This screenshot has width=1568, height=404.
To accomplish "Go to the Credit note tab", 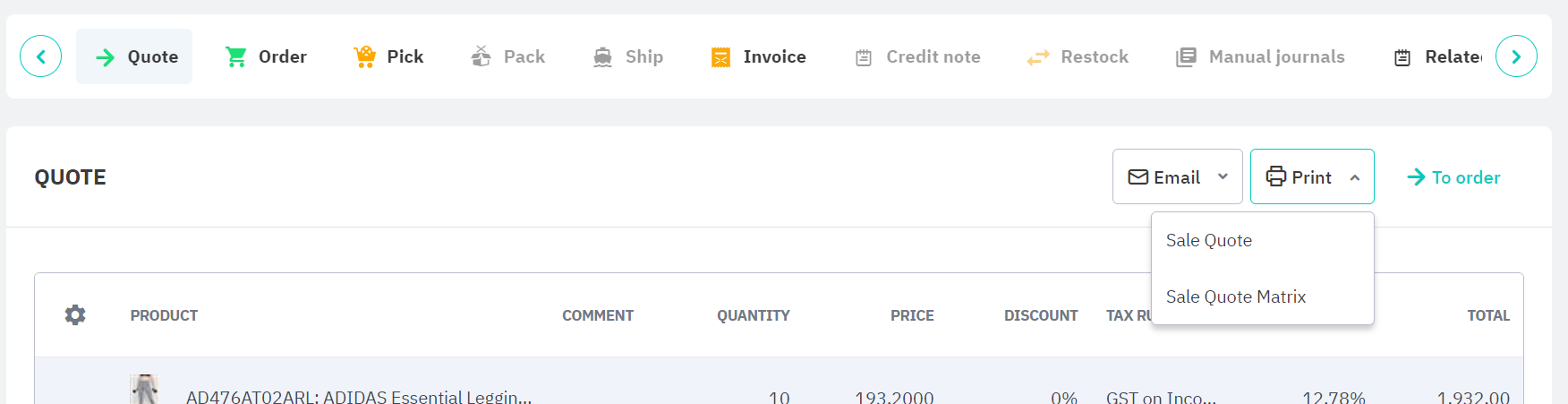I will pos(918,57).
